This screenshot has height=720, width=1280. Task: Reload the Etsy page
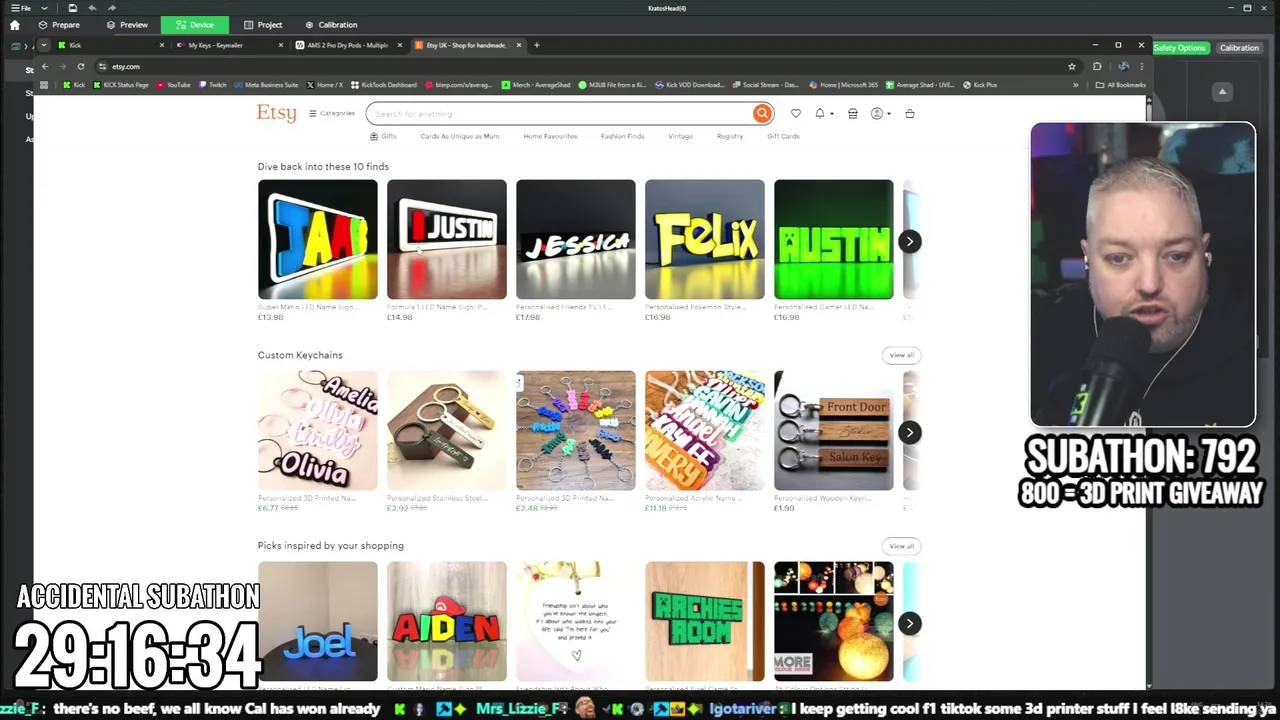[x=81, y=66]
